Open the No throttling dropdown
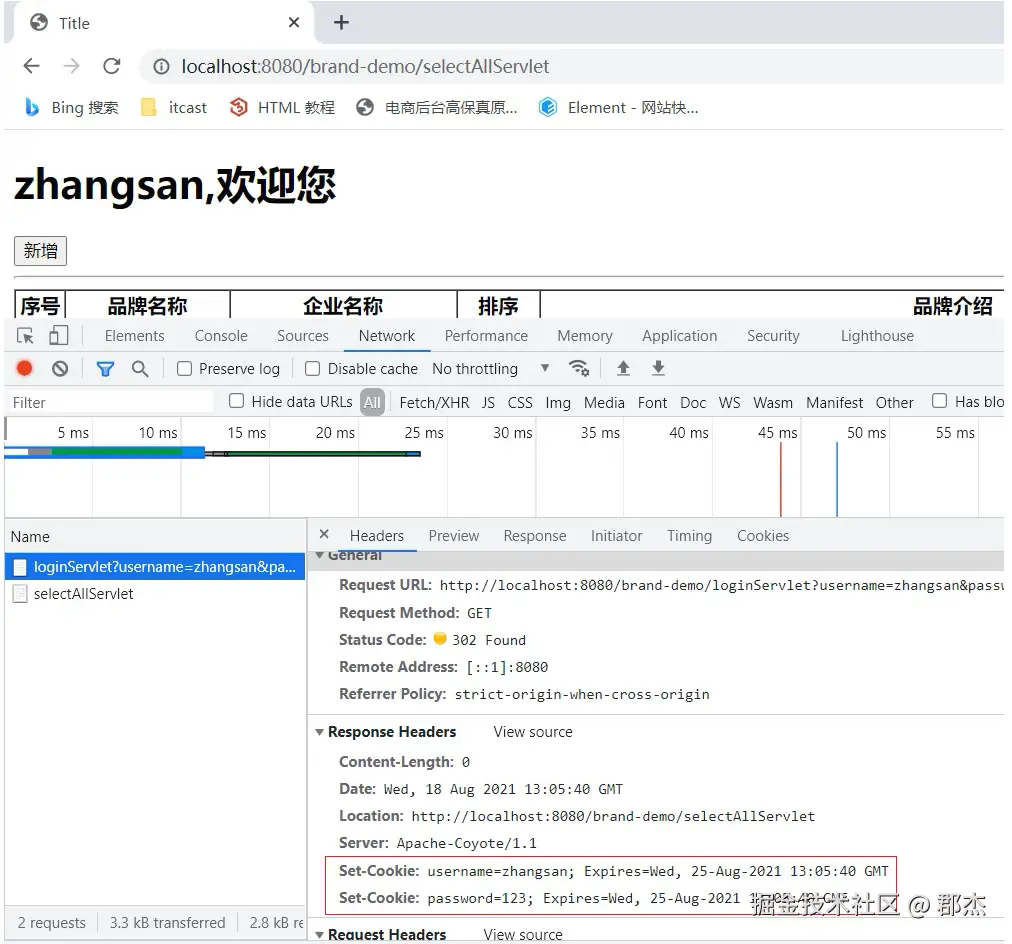The width and height of the screenshot is (1012, 944). (491, 368)
